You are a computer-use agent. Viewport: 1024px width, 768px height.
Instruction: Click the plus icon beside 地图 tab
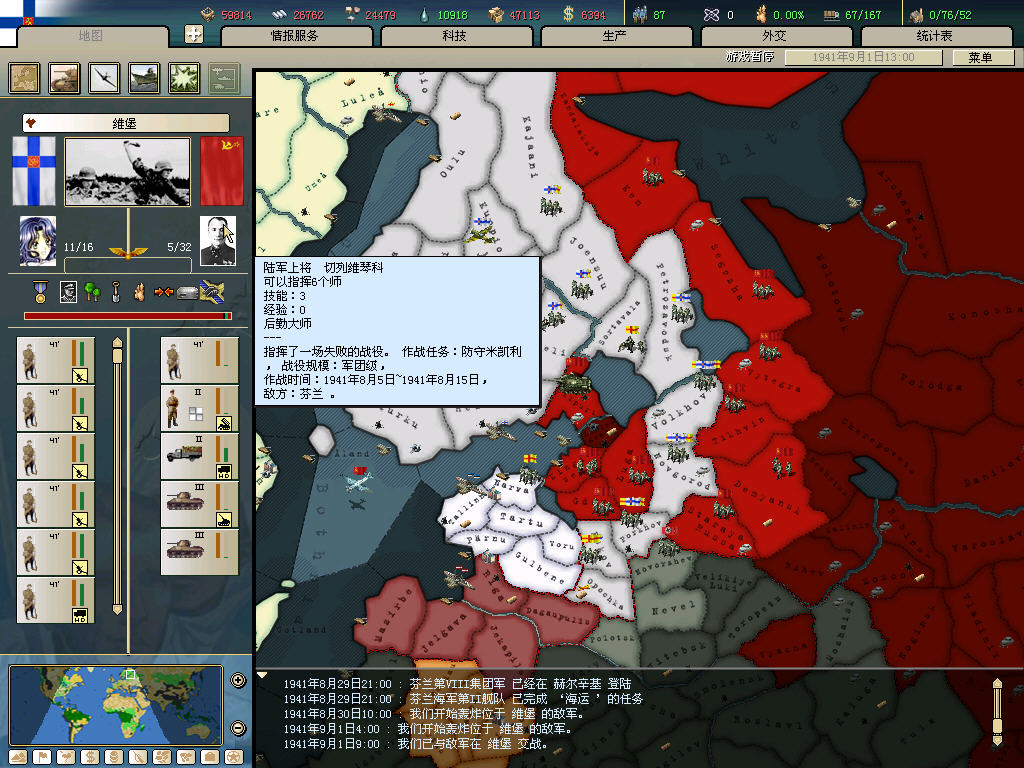click(194, 35)
